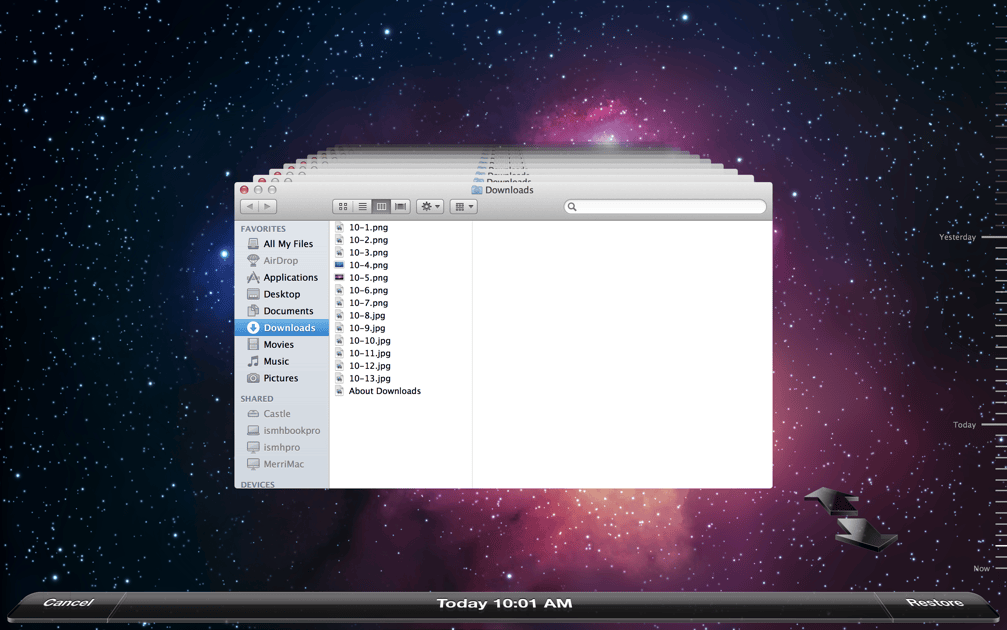Click the Finder search field
The width and height of the screenshot is (1007, 630).
click(665, 207)
